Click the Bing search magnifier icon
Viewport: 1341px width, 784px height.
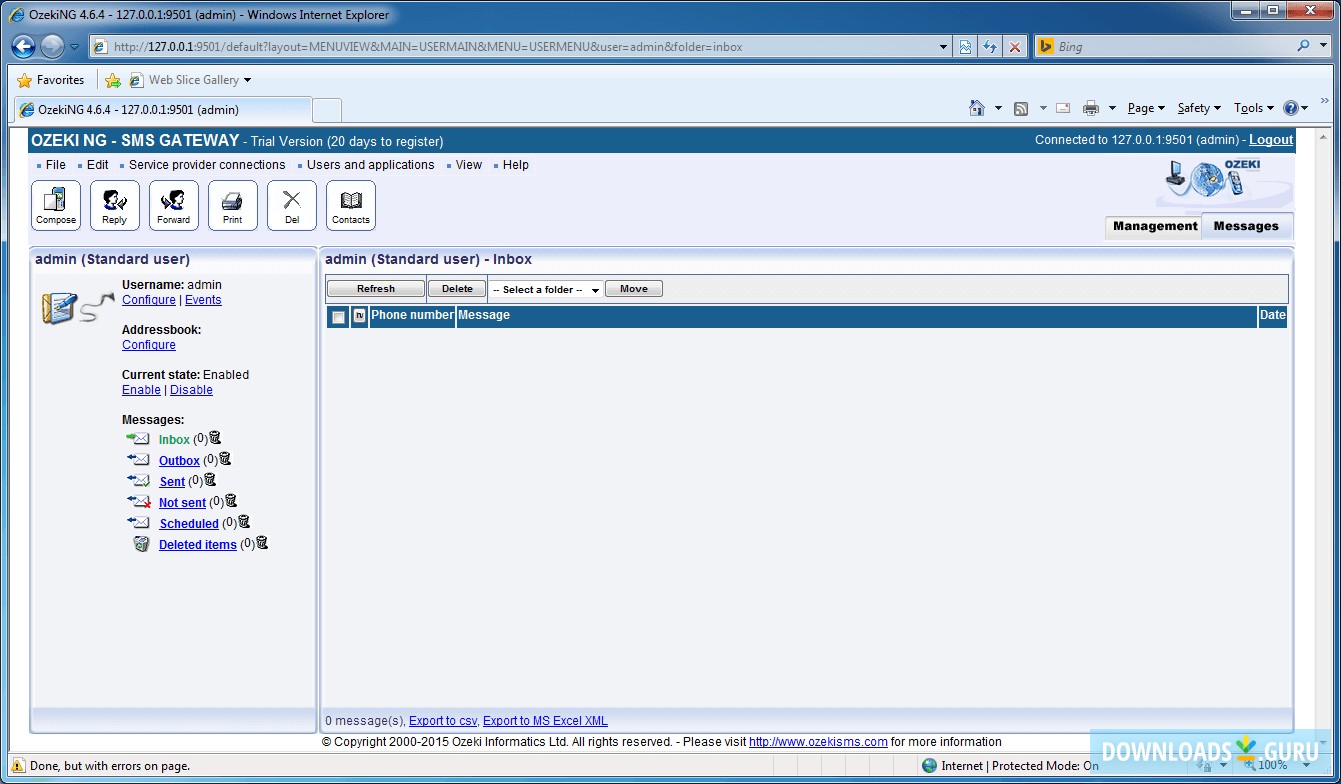[1303, 46]
